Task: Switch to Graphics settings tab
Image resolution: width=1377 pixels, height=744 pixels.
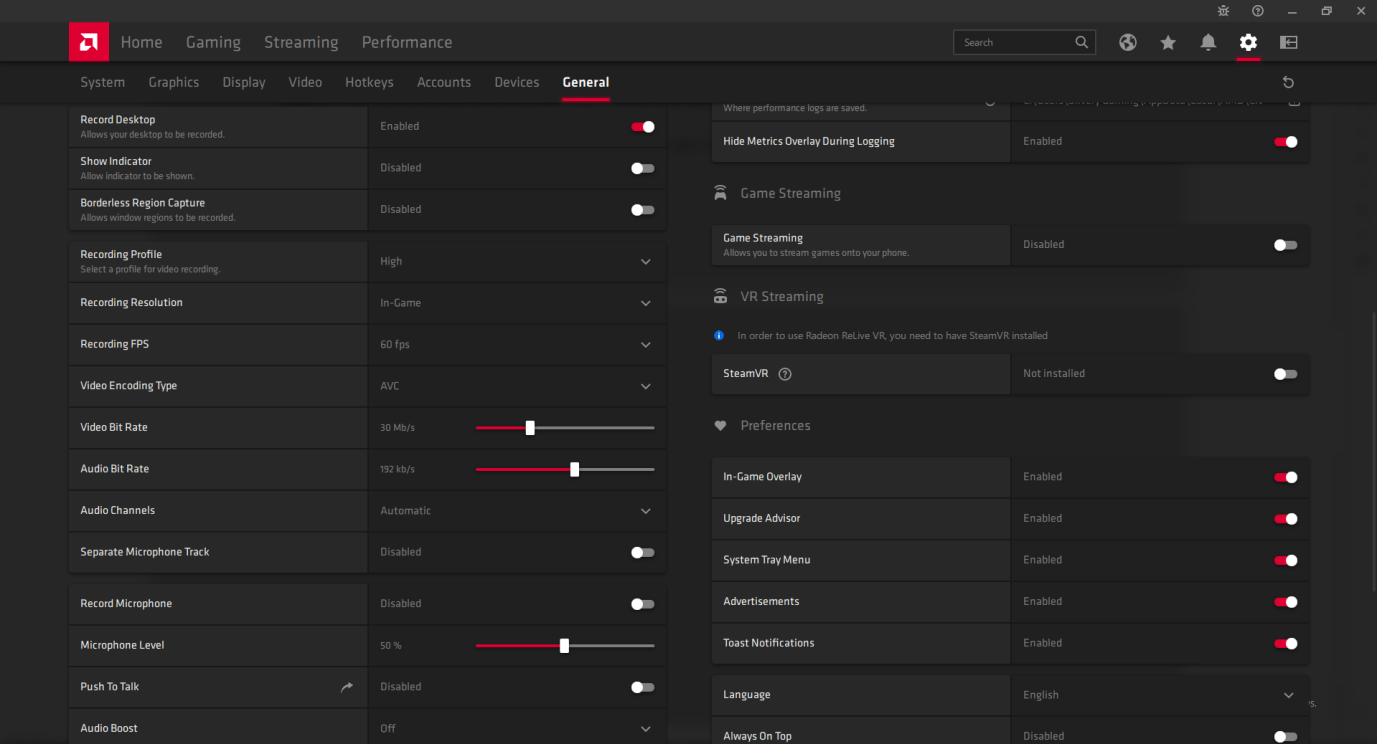Action: pyautogui.click(x=174, y=82)
